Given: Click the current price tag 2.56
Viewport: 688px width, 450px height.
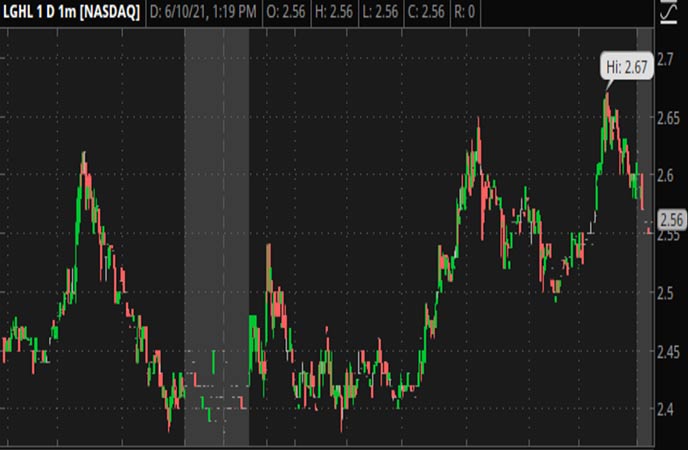Looking at the screenshot, I should click(672, 220).
